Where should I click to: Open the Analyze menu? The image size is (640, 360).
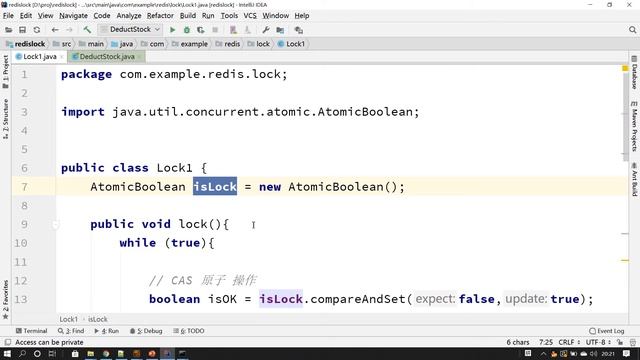pyautogui.click(x=129, y=16)
